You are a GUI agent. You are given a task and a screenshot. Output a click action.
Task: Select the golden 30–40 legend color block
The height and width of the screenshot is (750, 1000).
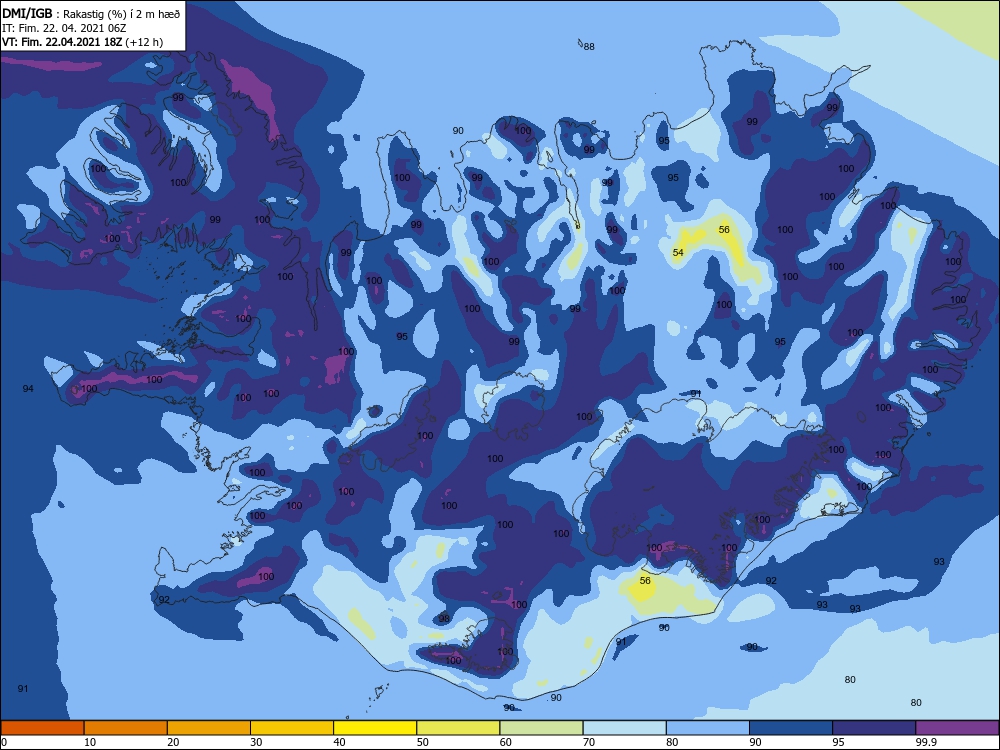coord(292,728)
